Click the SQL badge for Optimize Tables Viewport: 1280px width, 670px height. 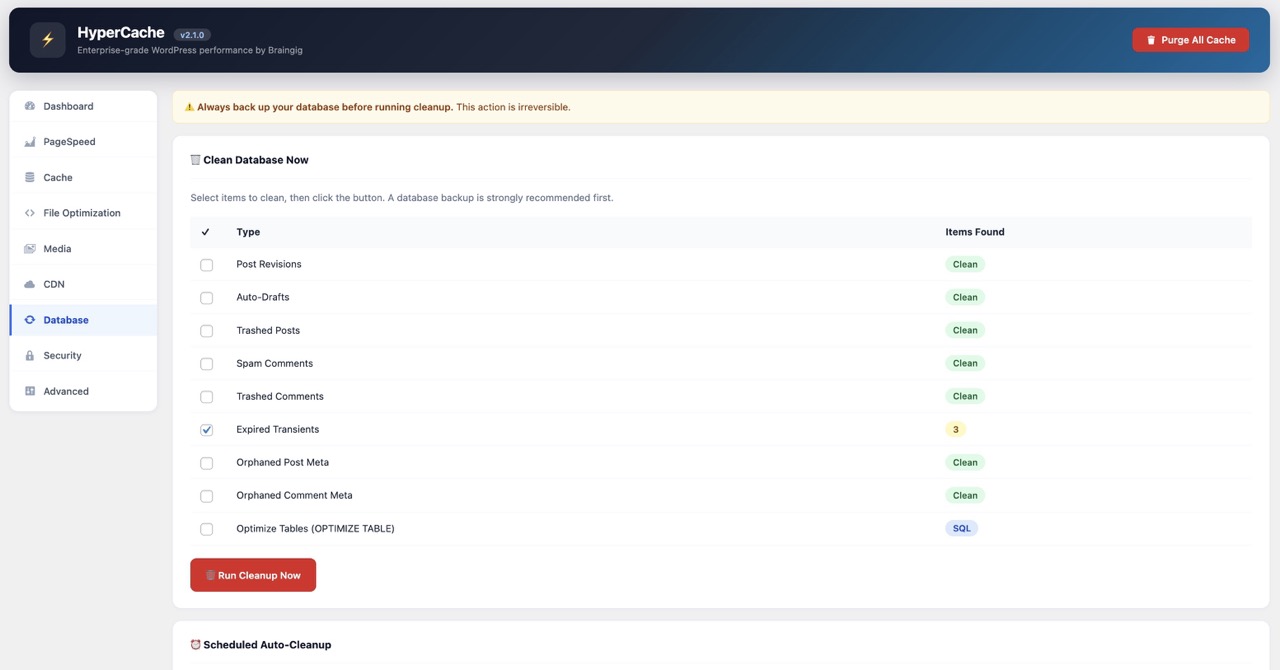pyautogui.click(x=961, y=529)
